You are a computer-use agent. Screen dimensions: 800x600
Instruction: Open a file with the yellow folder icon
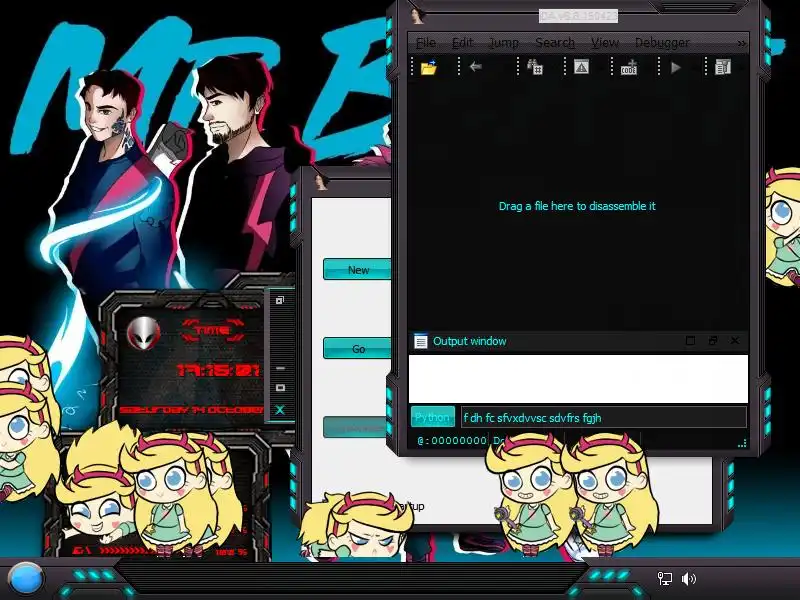pos(429,67)
